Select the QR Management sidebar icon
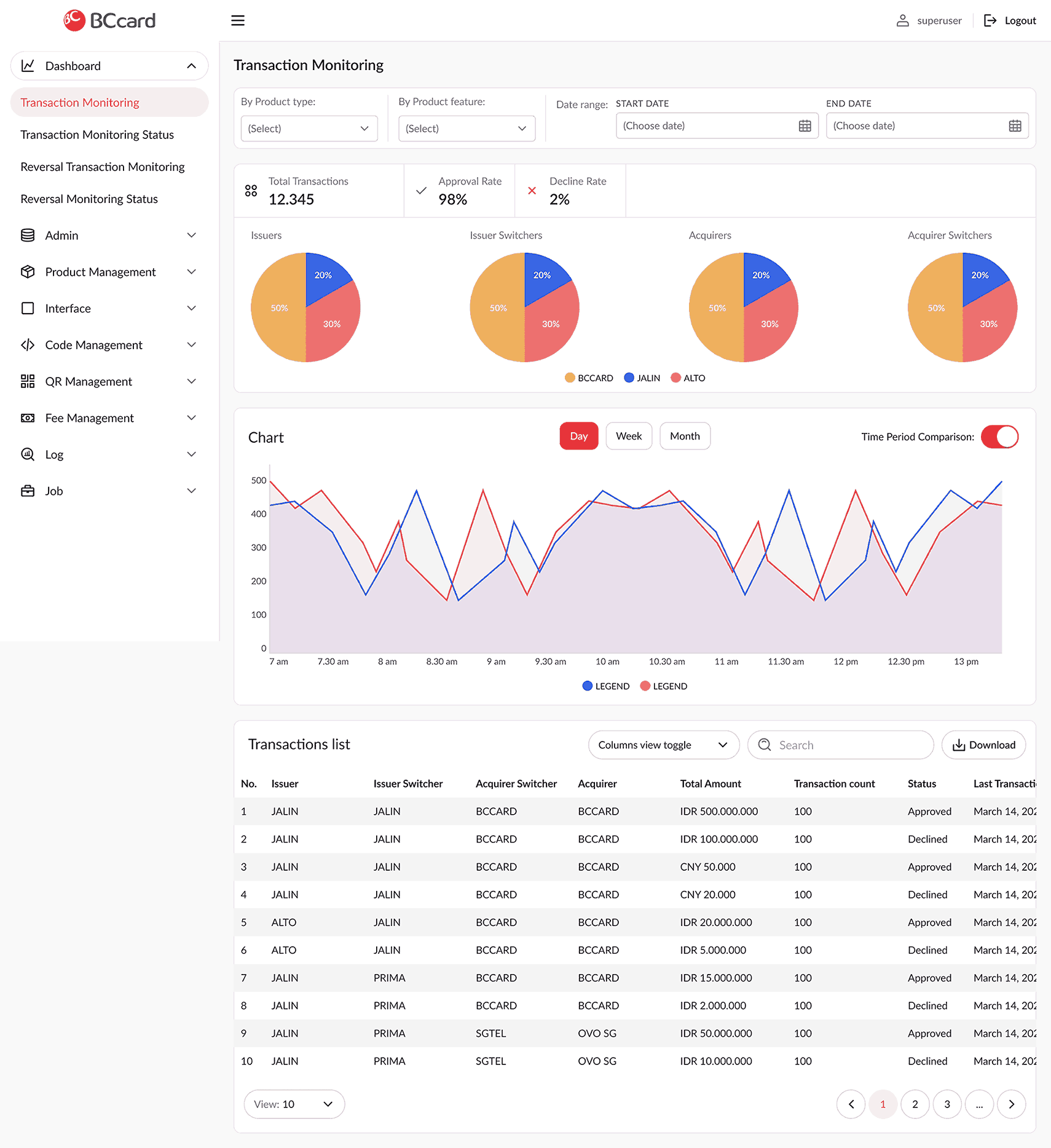Screen dimensions: 1051x1148 (x=28, y=381)
